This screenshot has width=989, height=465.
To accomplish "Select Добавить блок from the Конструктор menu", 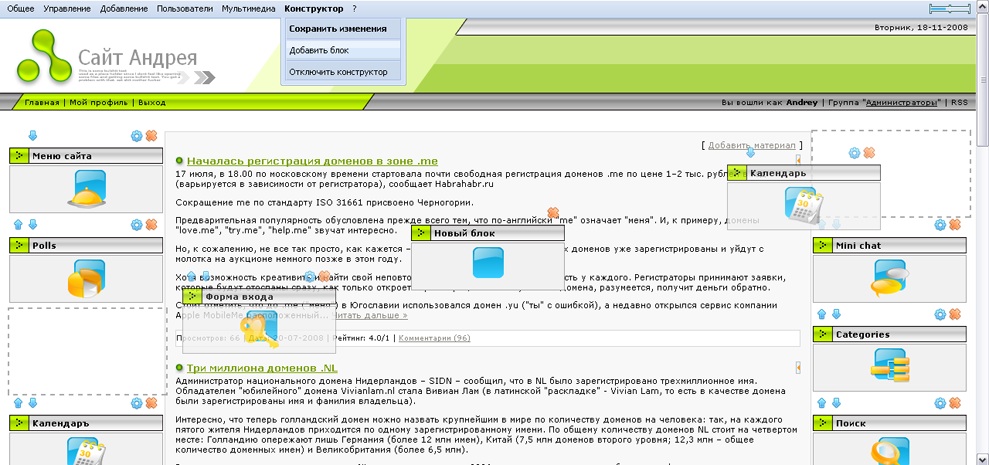I will coord(312,50).
